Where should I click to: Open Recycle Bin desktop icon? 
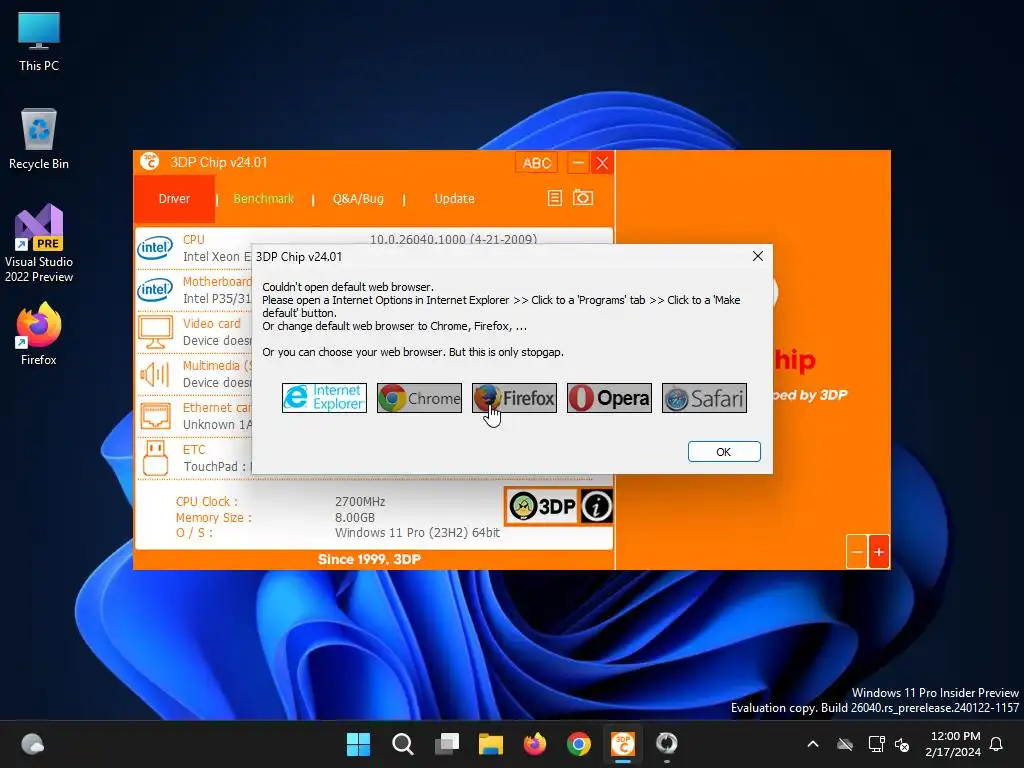pos(39,139)
